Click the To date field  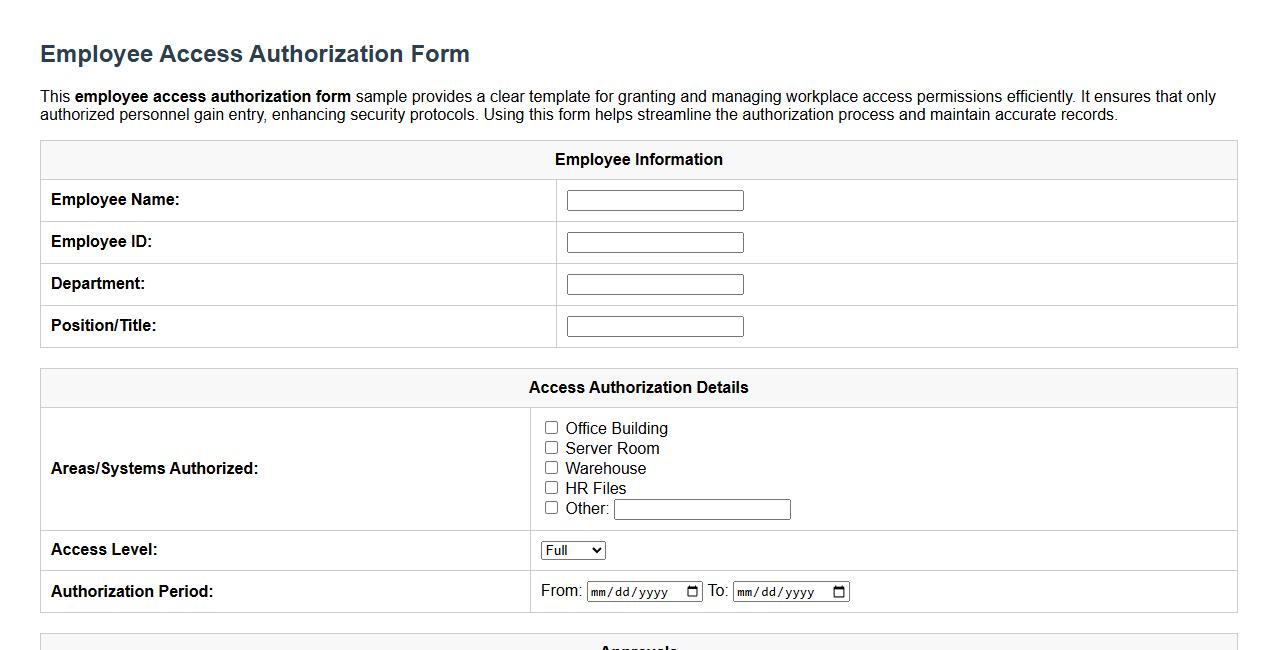780,591
